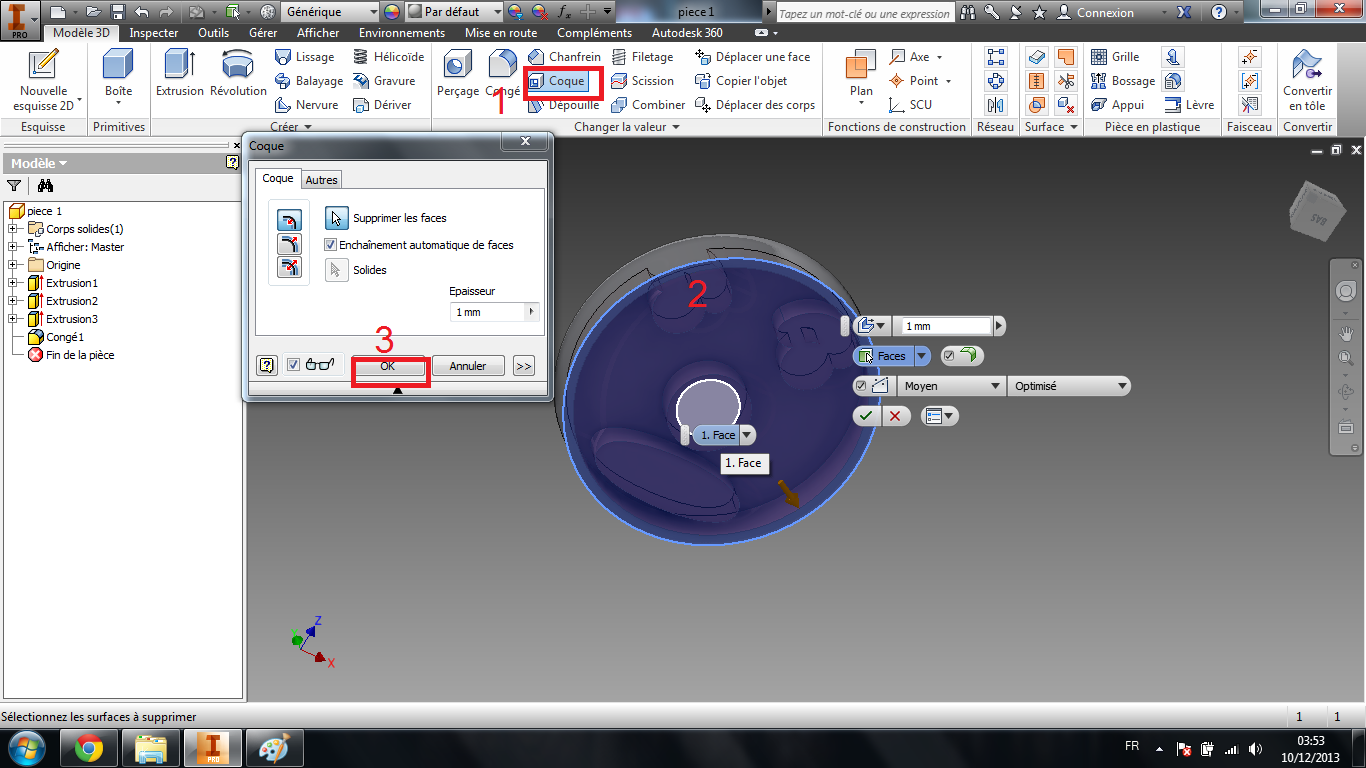
Task: Cancel with red X in mini-toolbar
Action: point(895,416)
